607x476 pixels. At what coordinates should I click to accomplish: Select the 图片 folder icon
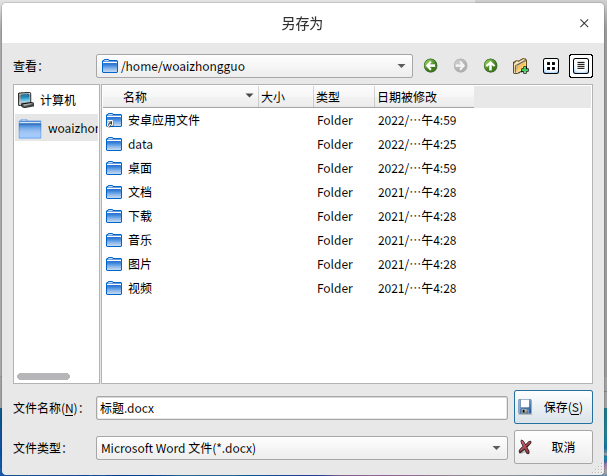coord(114,264)
